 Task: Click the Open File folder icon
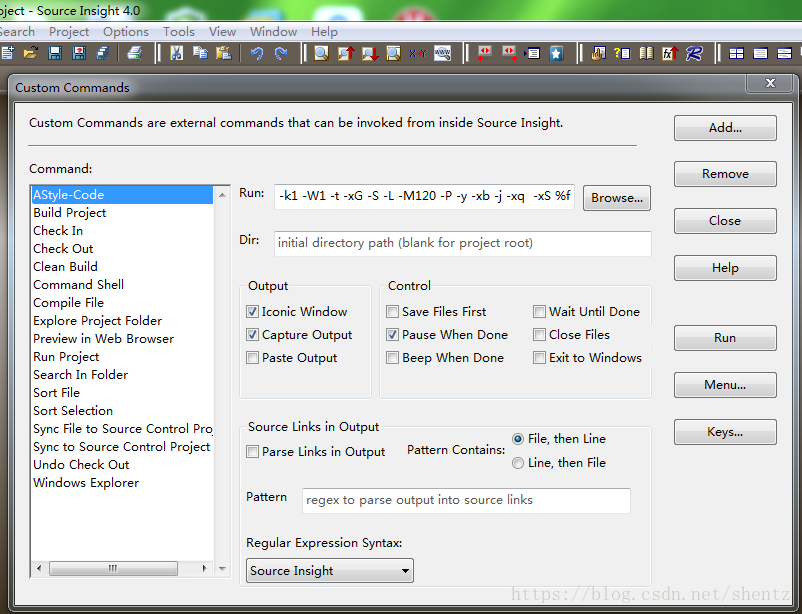pyautogui.click(x=31, y=53)
